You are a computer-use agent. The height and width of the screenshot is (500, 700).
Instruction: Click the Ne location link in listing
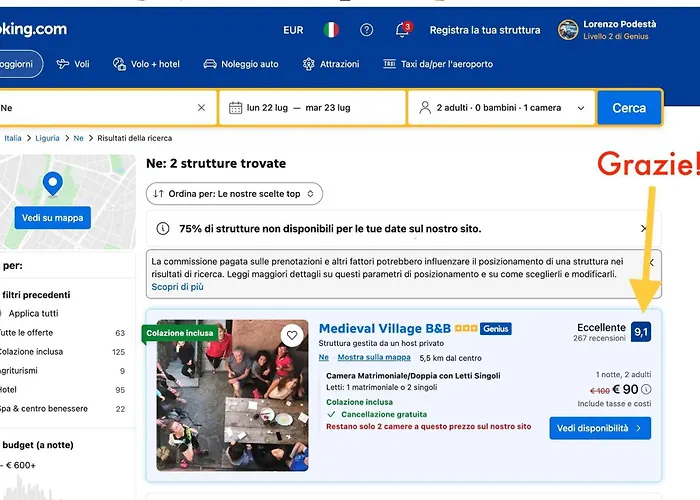coord(324,357)
